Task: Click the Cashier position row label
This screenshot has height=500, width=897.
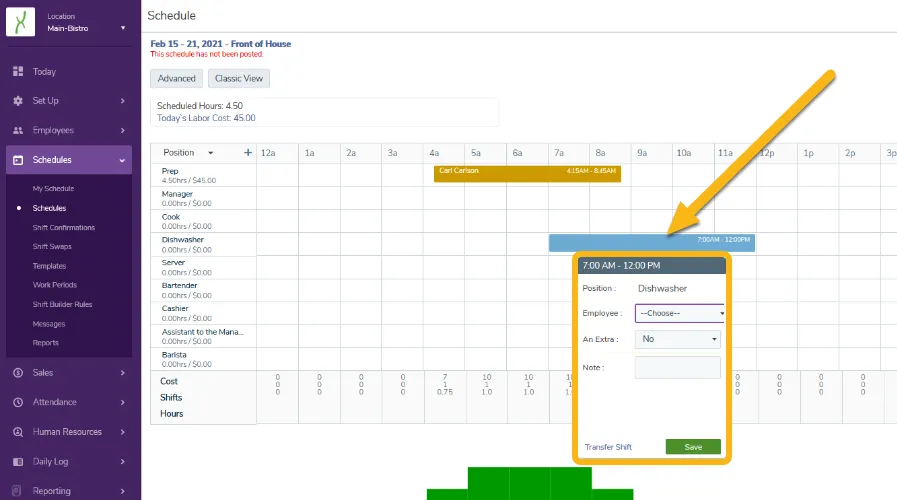Action: pyautogui.click(x=174, y=308)
